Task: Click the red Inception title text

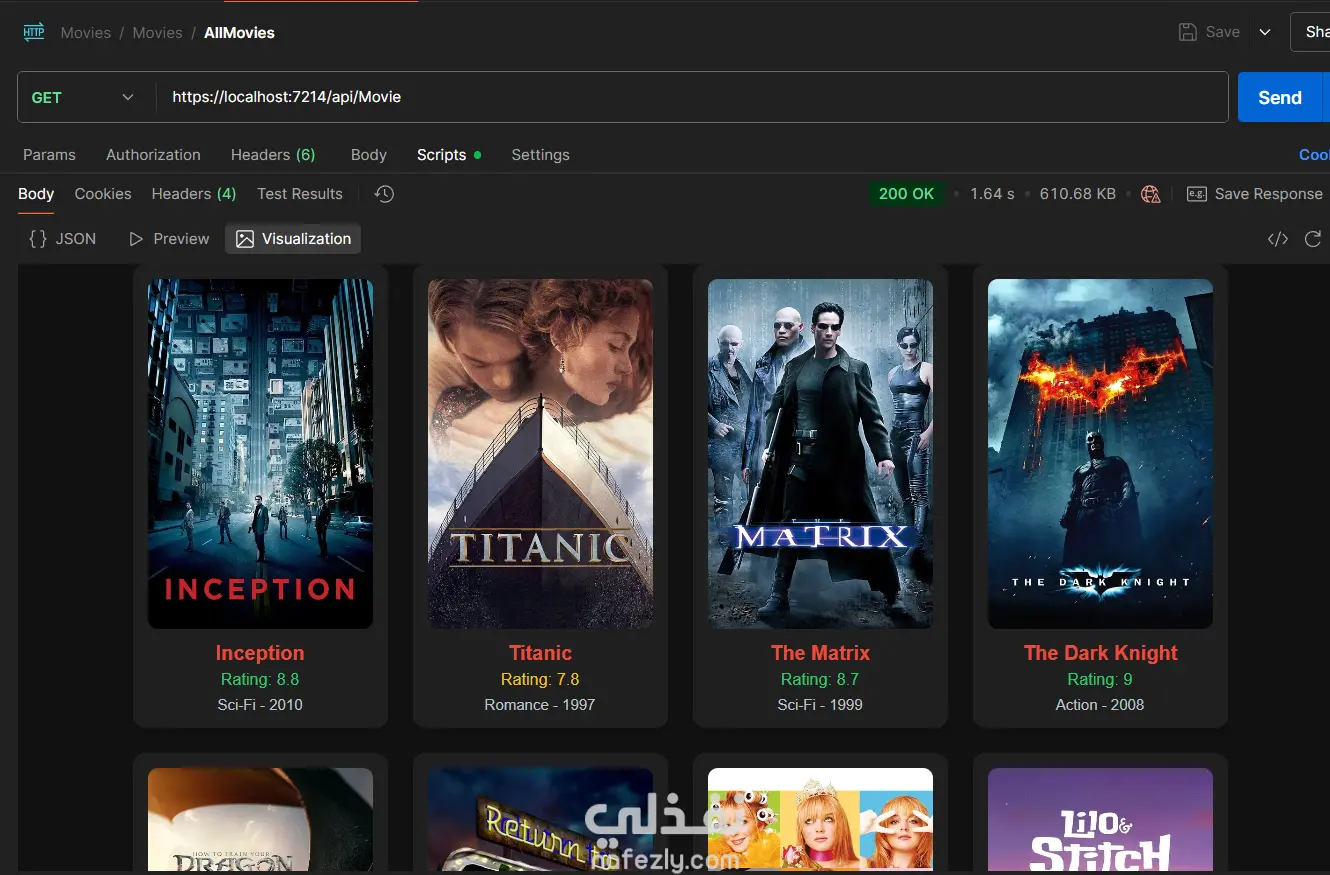Action: tap(260, 653)
